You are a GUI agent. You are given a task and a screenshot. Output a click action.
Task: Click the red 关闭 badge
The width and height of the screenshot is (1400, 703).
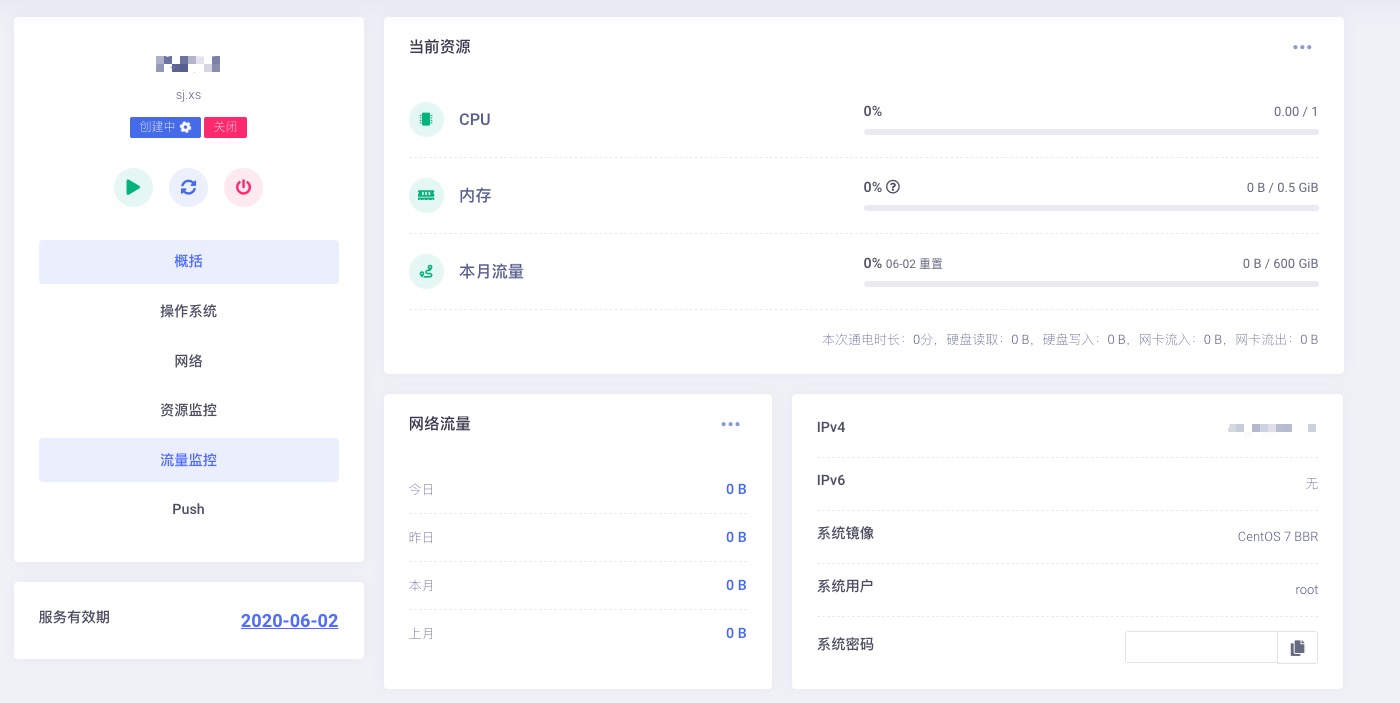(225, 127)
